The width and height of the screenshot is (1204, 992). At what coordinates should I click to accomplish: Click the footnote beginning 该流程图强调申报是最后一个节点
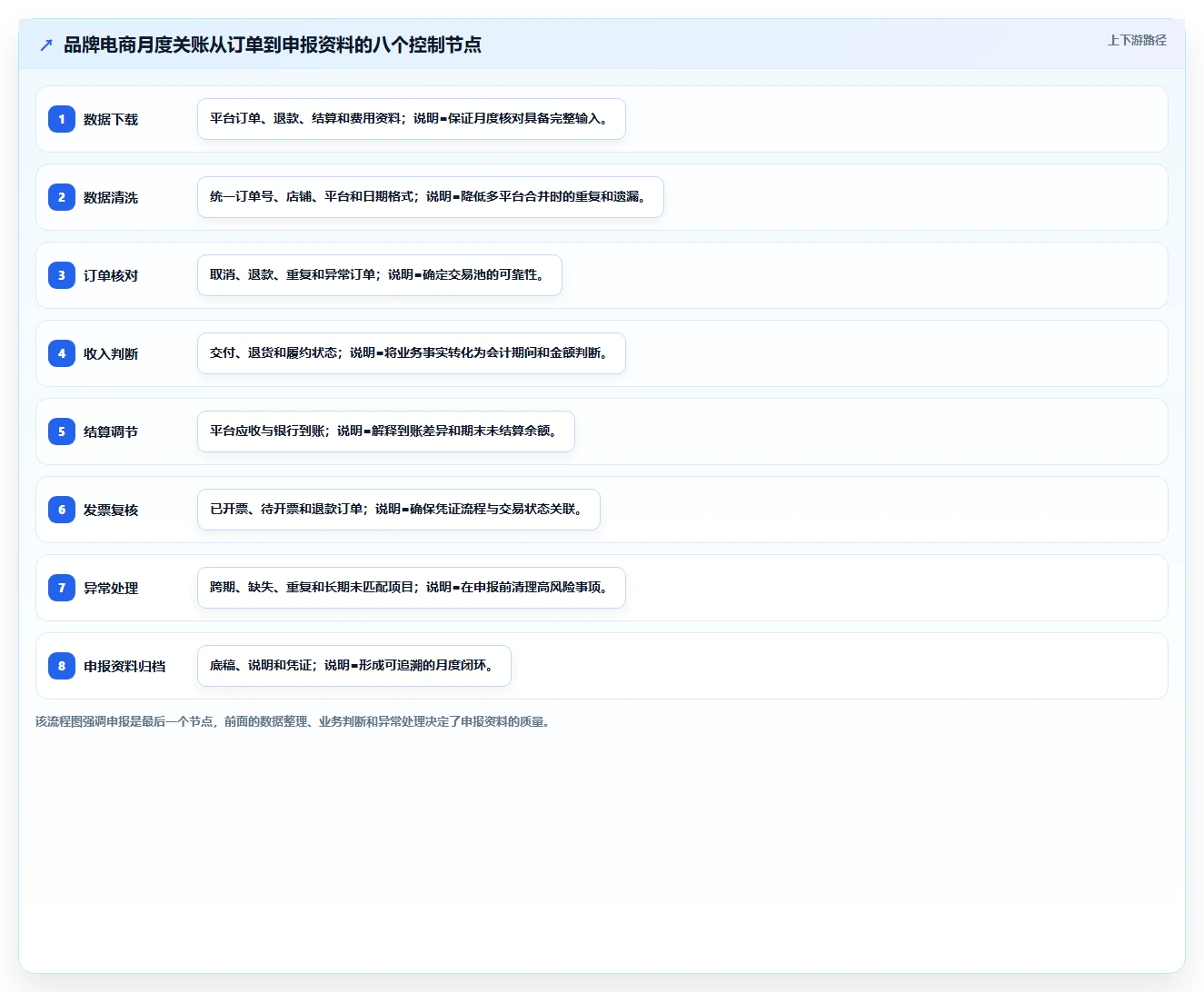294,721
